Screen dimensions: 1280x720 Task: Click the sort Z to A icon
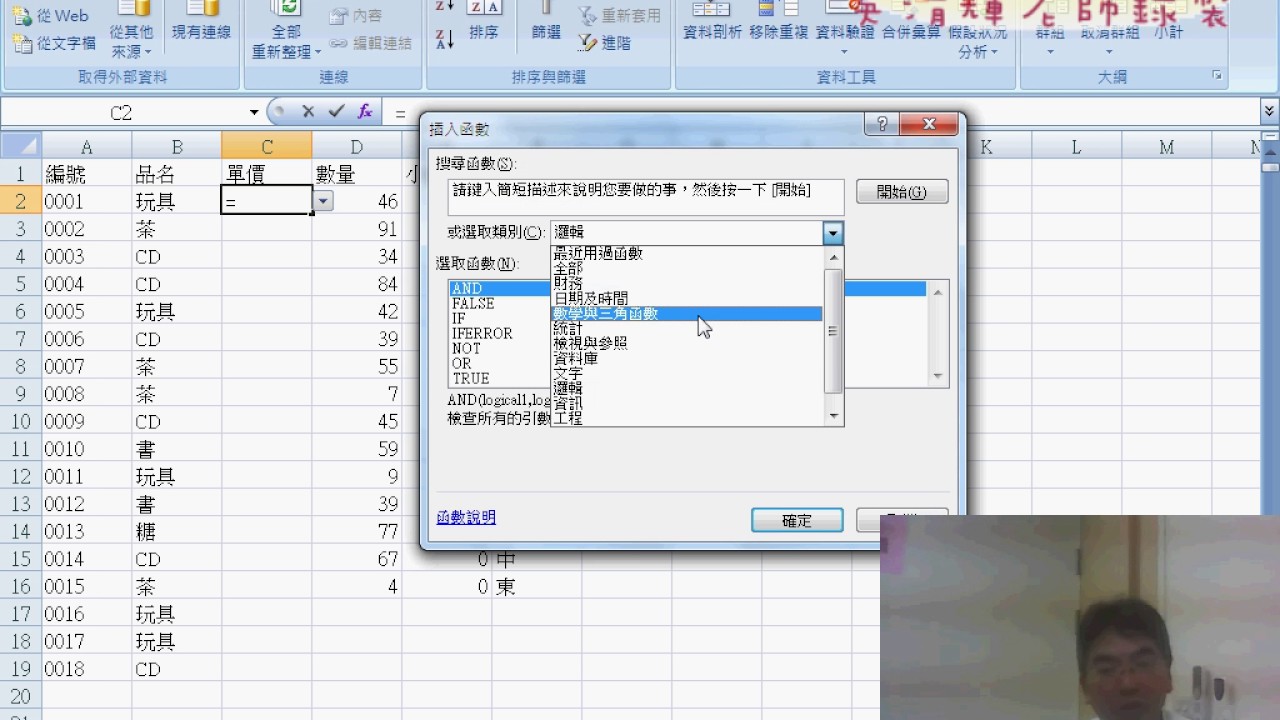(x=445, y=39)
